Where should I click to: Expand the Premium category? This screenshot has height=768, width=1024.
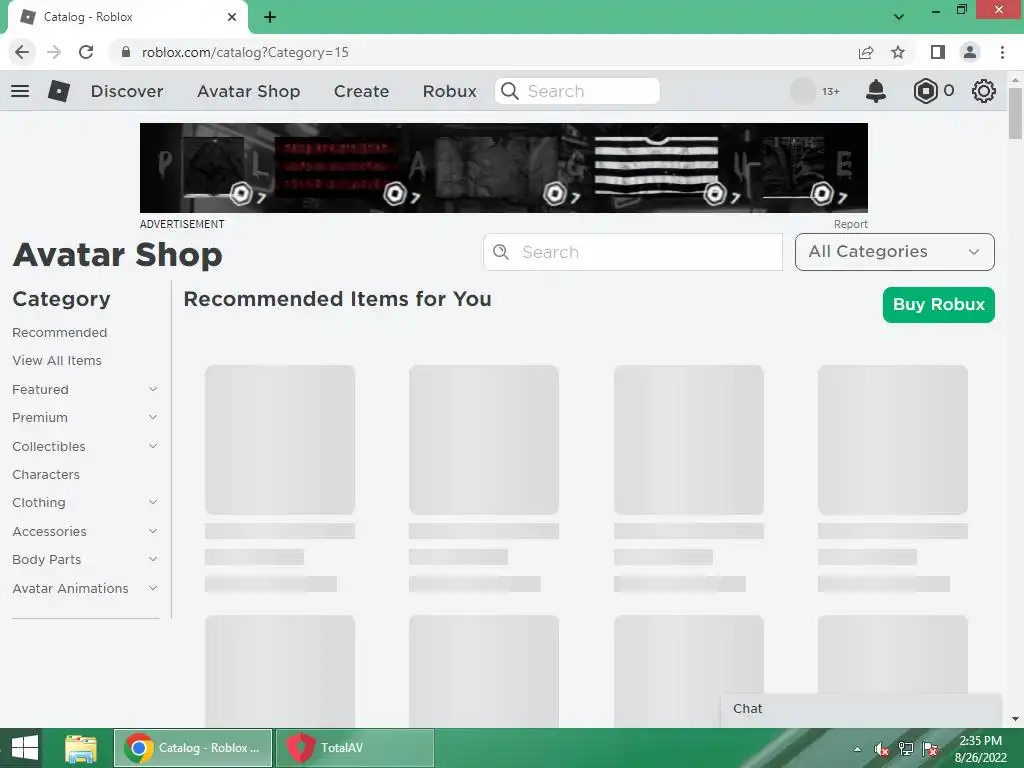pos(153,417)
